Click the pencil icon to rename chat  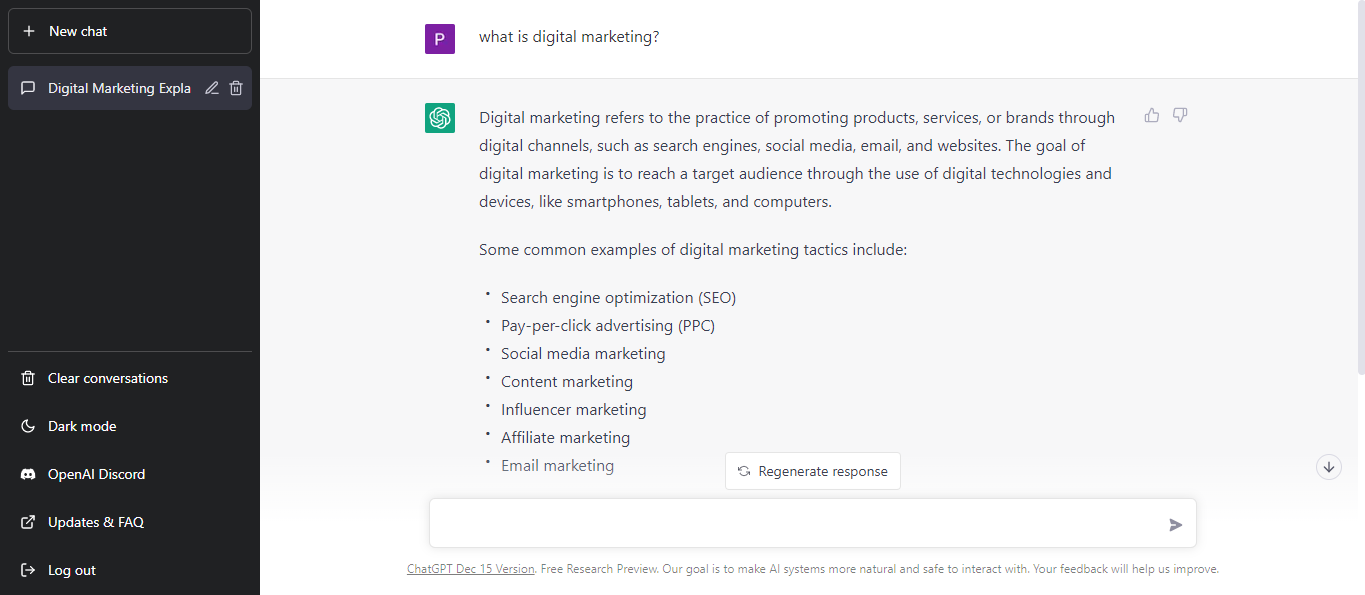(x=212, y=88)
